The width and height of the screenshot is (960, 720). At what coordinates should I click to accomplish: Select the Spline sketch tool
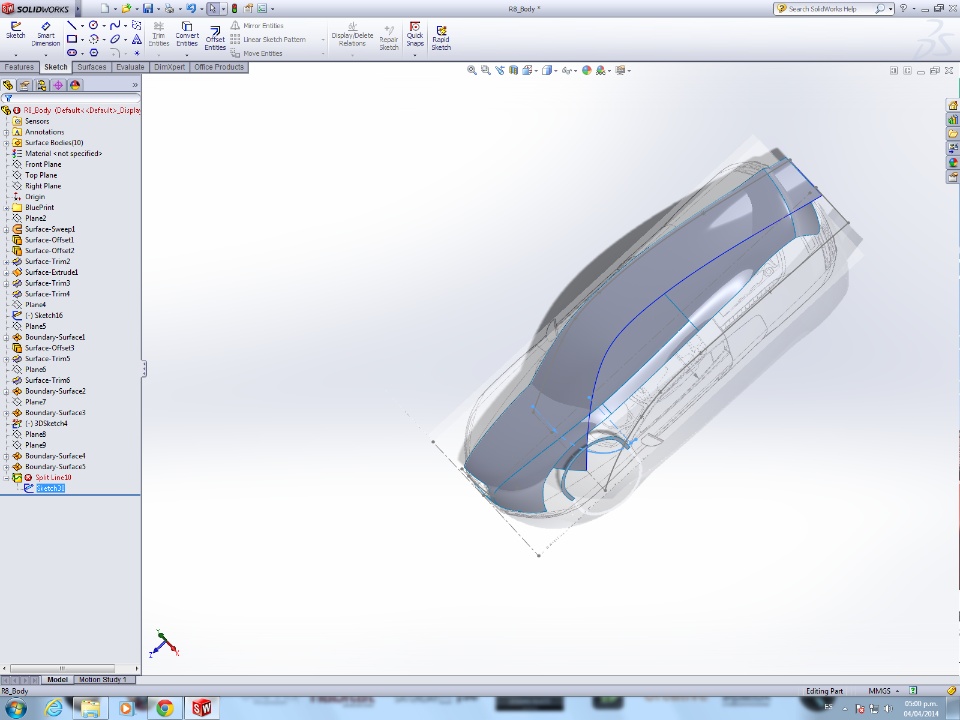114,25
